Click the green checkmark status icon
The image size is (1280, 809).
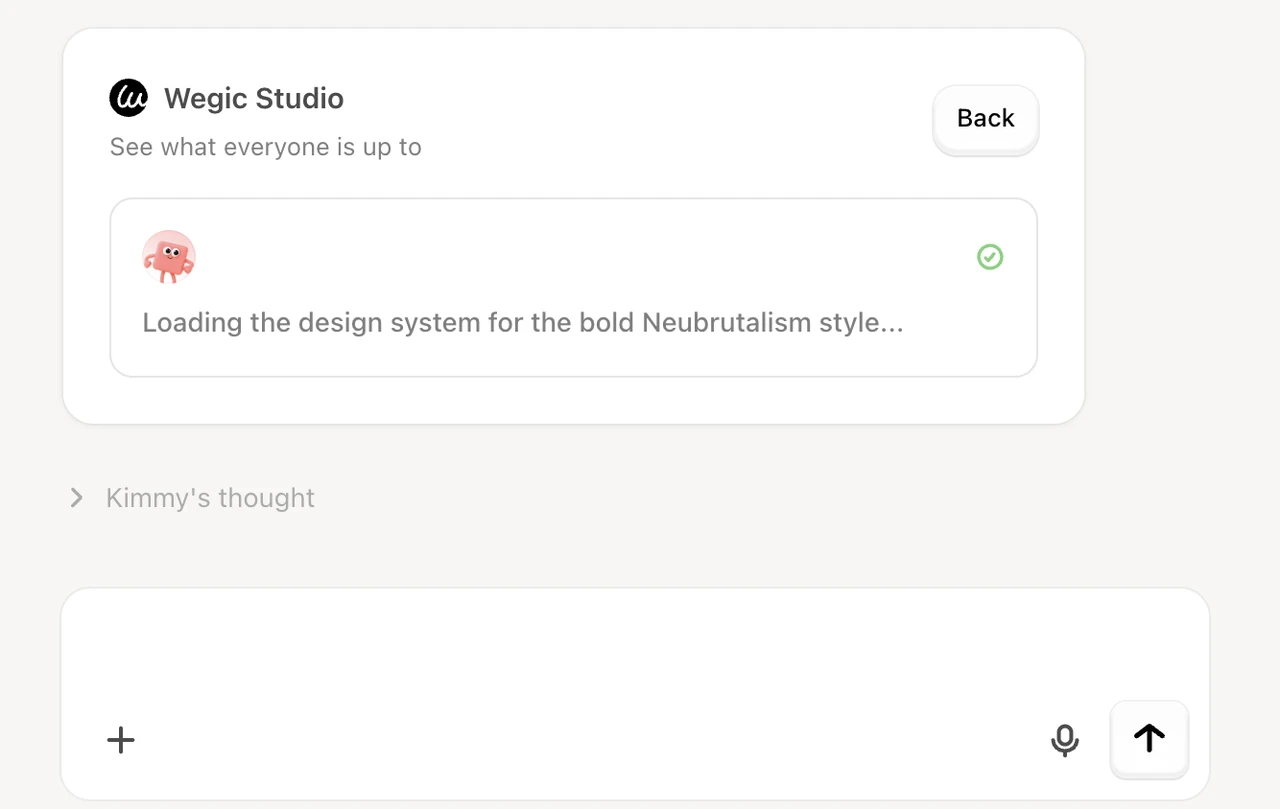[989, 257]
